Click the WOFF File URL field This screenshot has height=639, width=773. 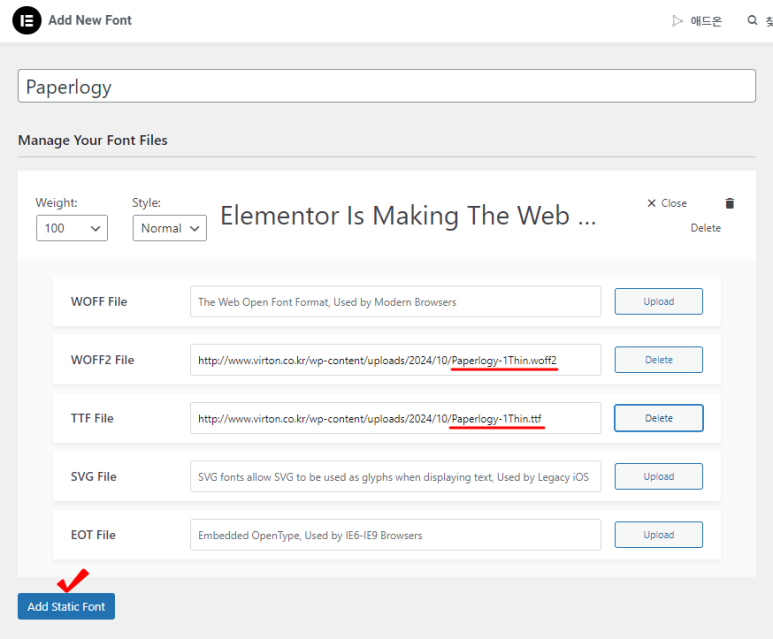(x=395, y=301)
